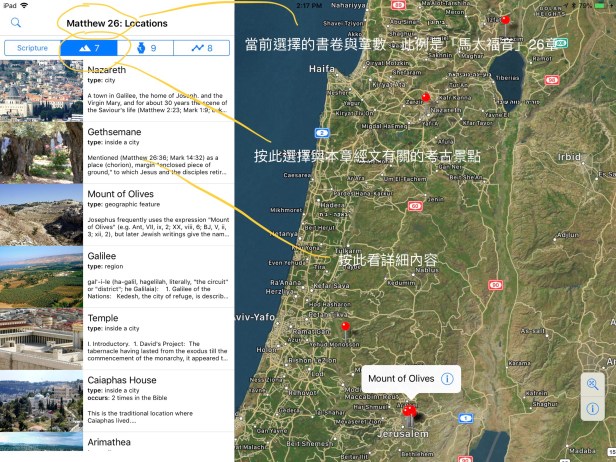Open the map info button at bottom right
This screenshot has width=616, height=462.
593,409
